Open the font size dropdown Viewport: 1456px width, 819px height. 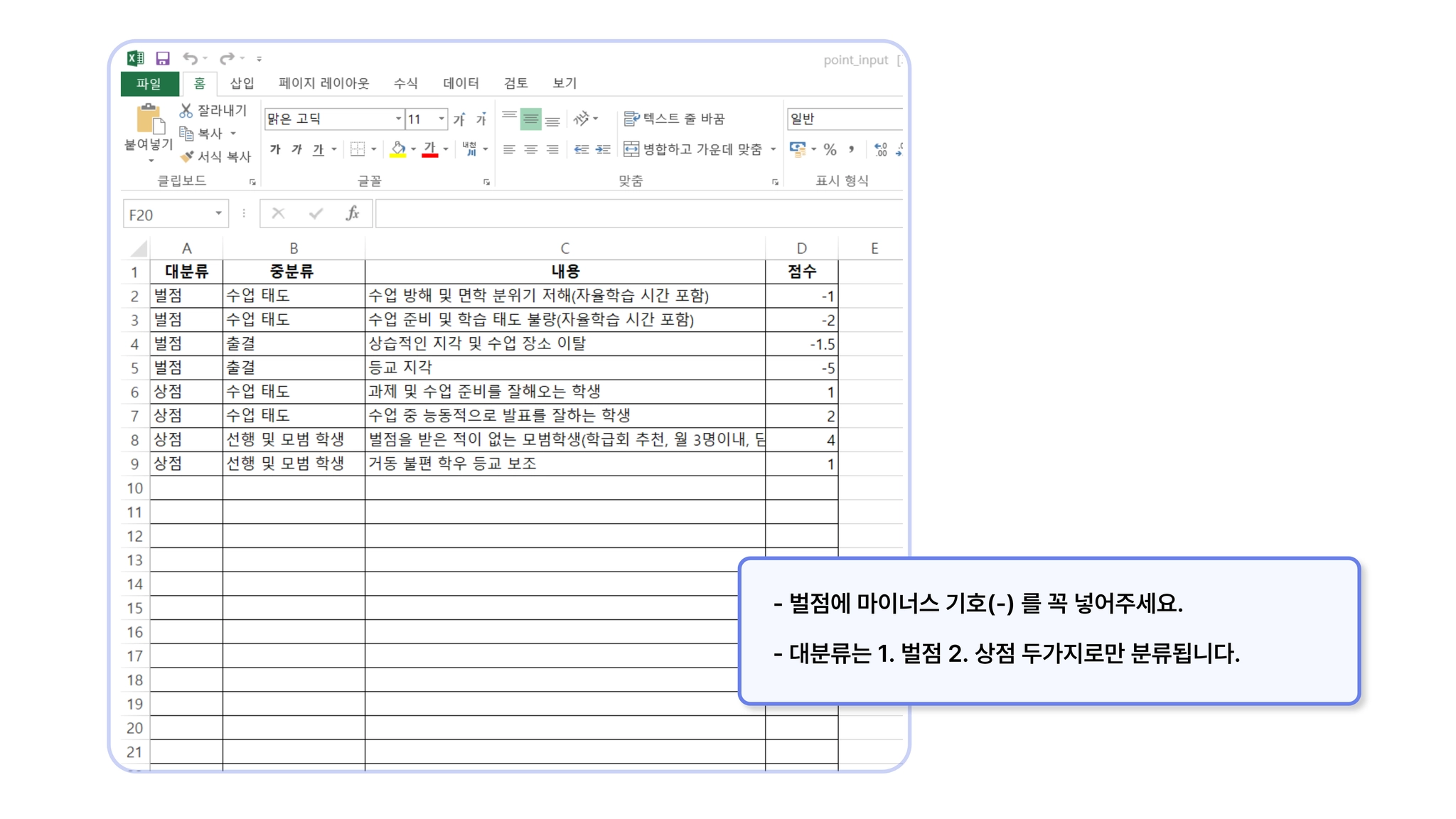tap(441, 119)
